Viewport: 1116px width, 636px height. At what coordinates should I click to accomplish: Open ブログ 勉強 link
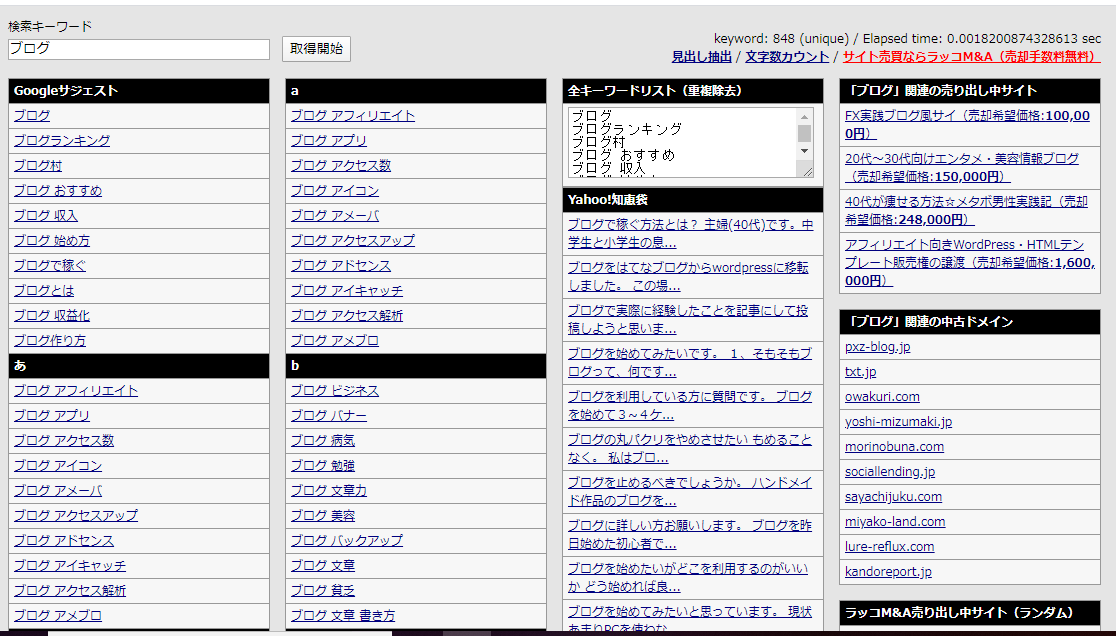click(322, 465)
